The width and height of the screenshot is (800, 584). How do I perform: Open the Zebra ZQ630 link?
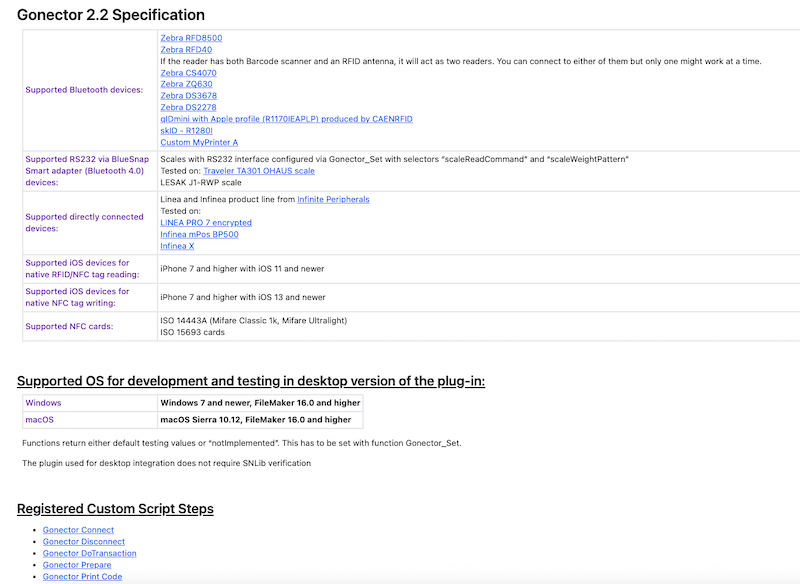[186, 84]
